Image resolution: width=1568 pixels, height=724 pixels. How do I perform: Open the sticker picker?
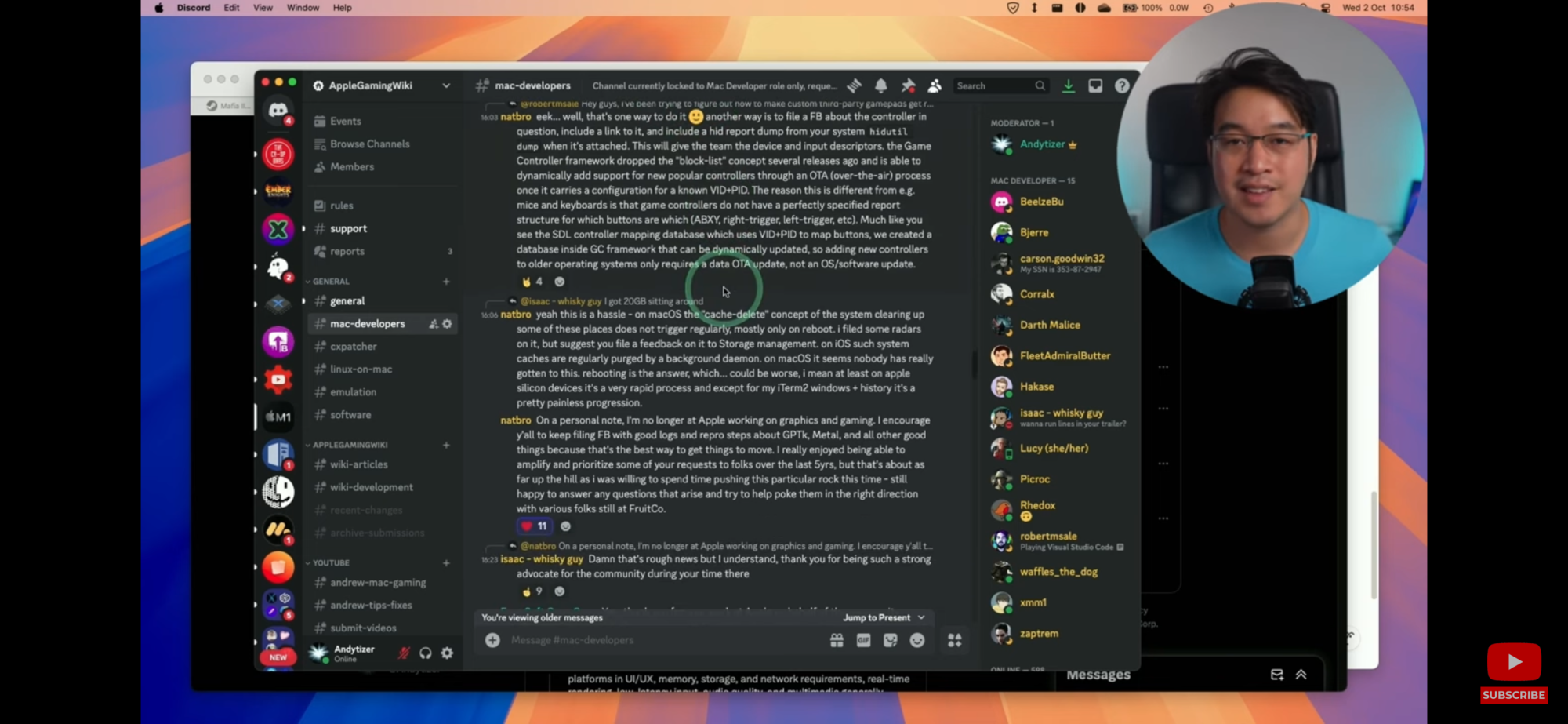click(890, 640)
